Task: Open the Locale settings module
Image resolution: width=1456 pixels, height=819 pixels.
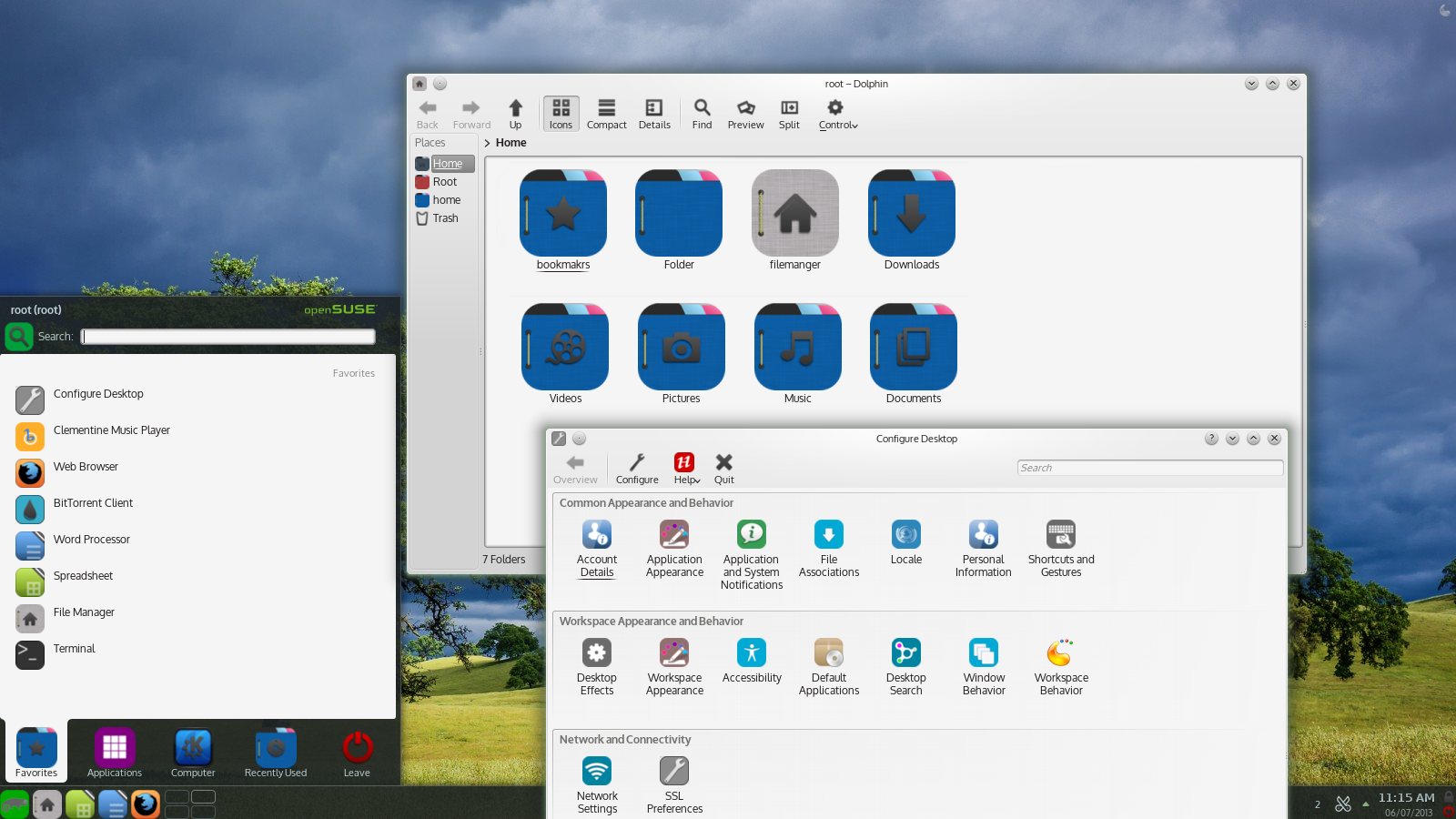Action: pyautogui.click(x=906, y=542)
